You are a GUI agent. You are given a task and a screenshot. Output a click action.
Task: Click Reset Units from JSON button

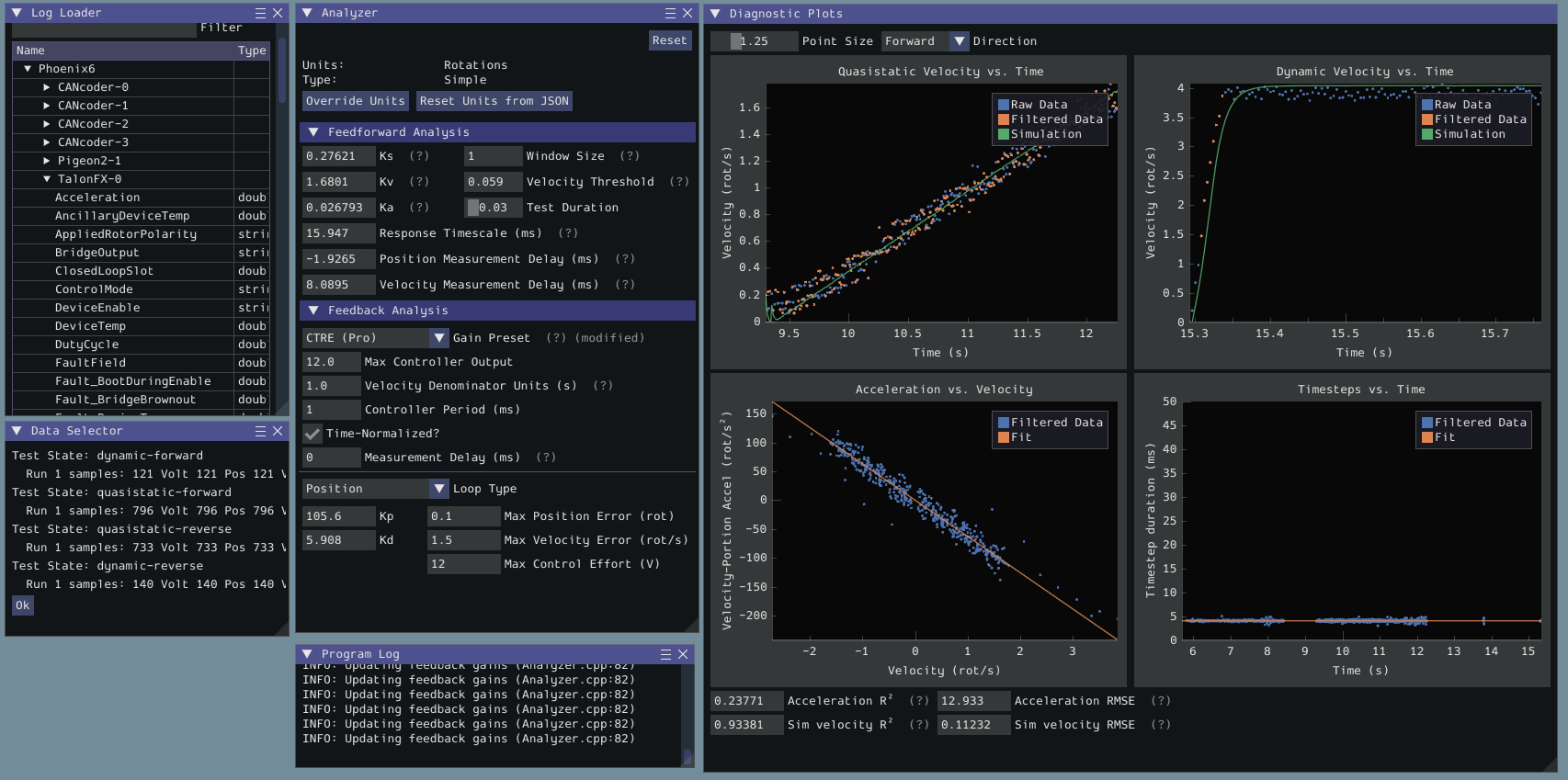[x=494, y=101]
